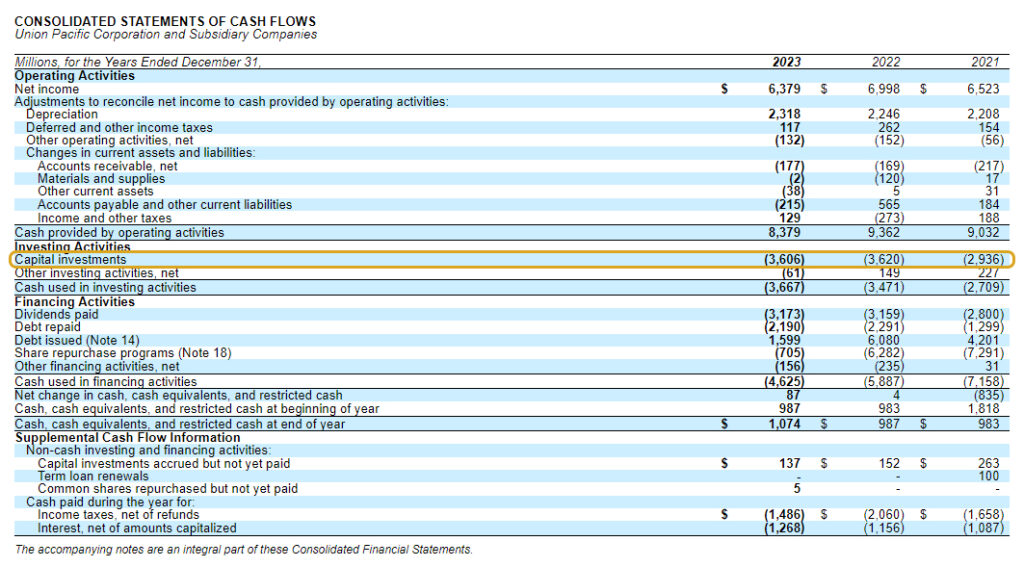Click Other operating activities, net label

click(x=110, y=140)
